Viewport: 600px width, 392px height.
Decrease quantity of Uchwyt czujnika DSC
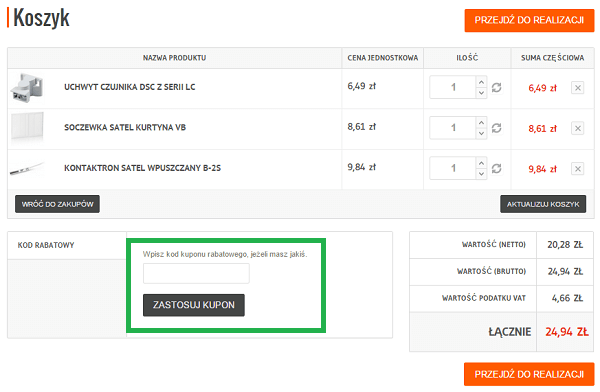481,93
